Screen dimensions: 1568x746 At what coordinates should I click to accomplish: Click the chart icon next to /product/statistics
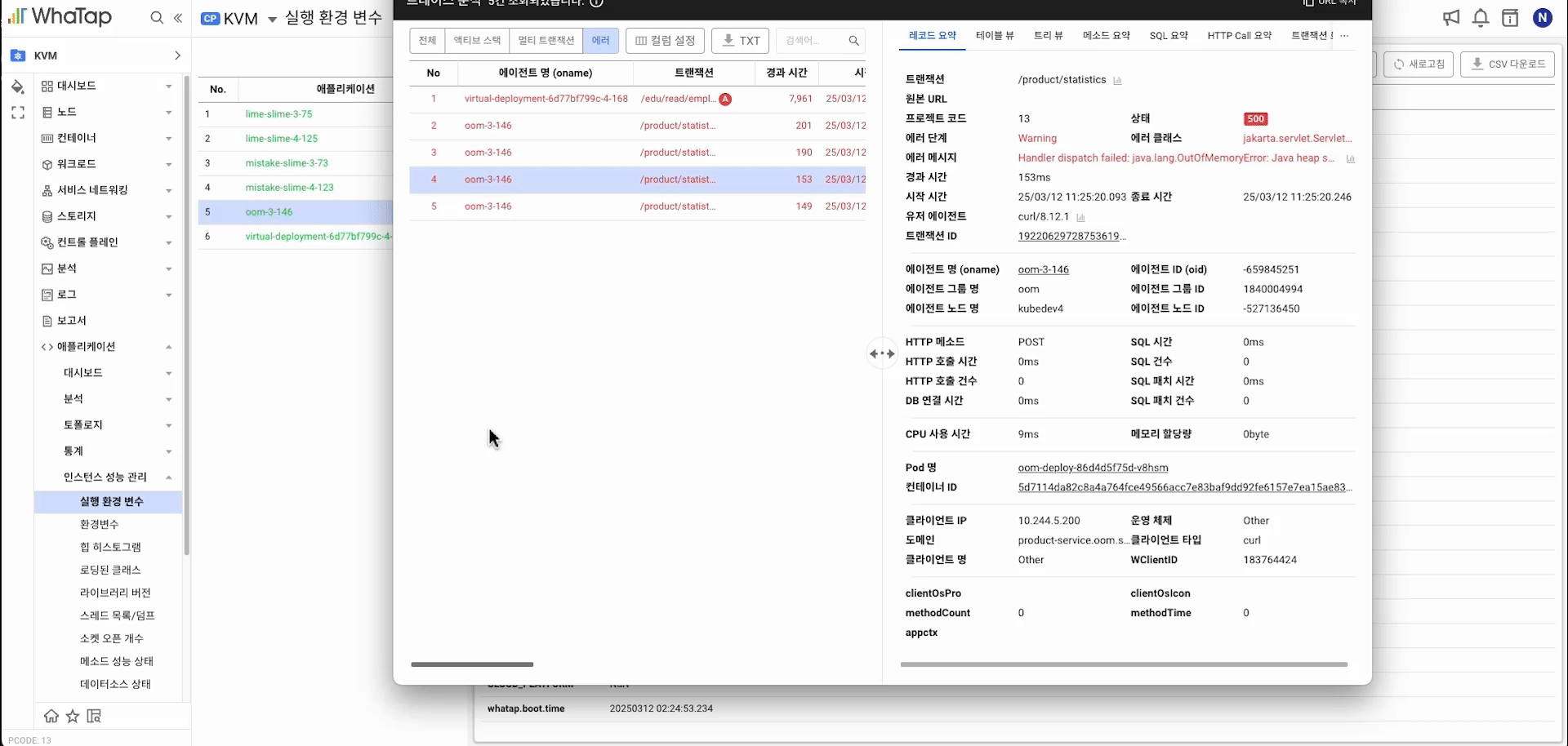[x=1117, y=80]
